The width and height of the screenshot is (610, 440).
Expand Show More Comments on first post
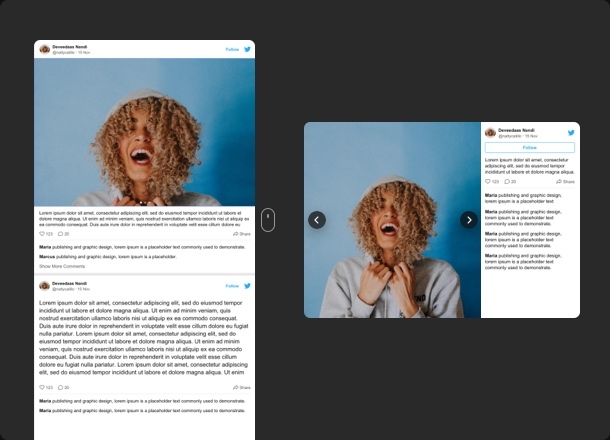[x=62, y=267]
